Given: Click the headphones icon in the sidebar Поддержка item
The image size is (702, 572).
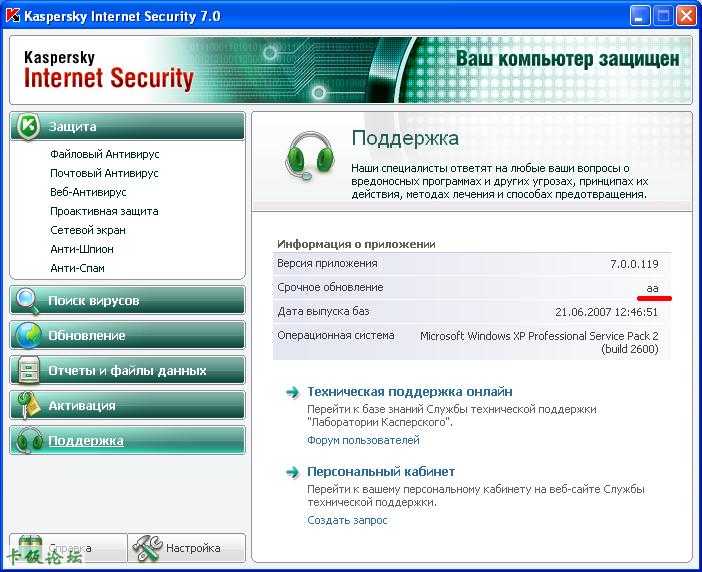Looking at the screenshot, I should click(29, 440).
